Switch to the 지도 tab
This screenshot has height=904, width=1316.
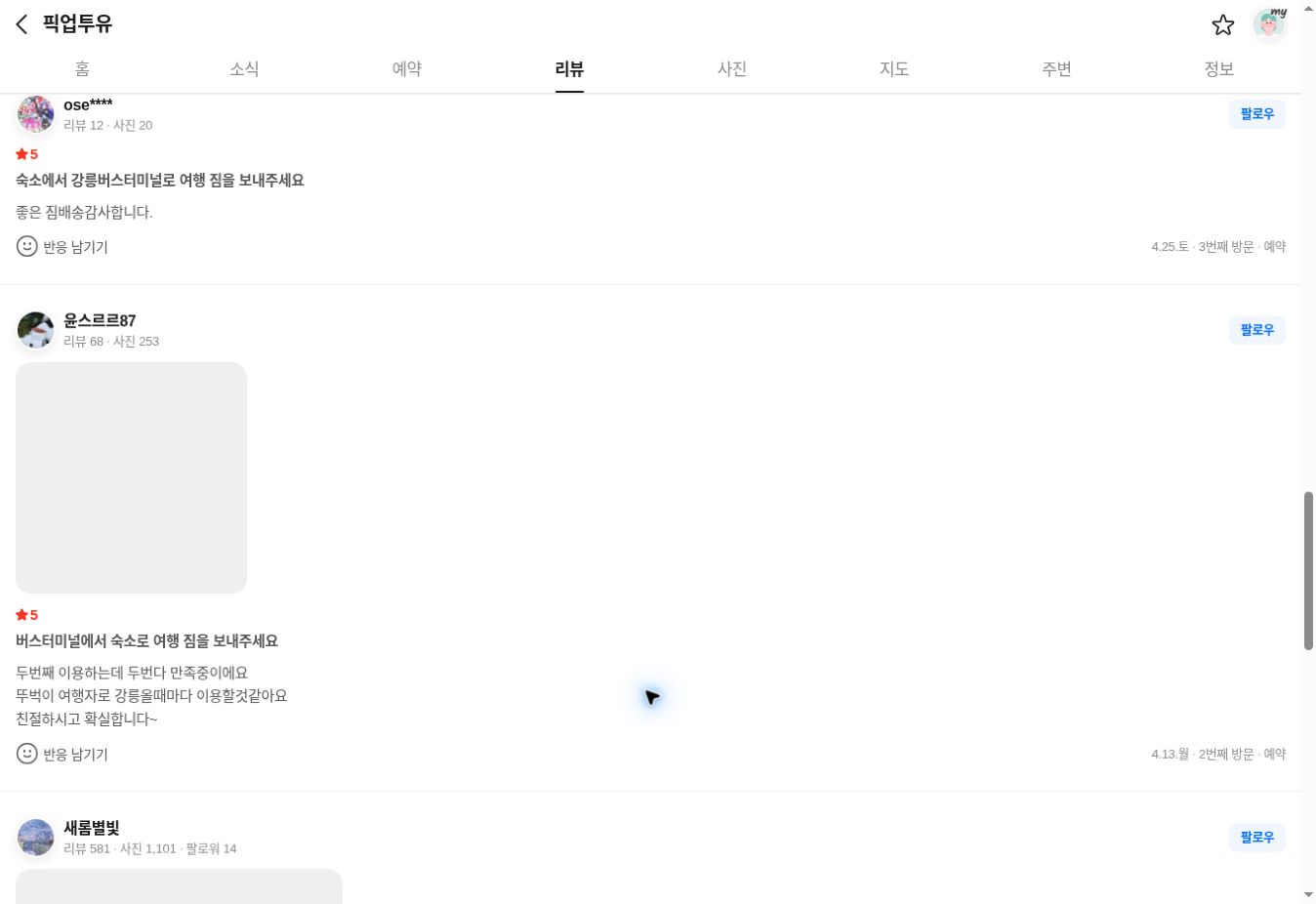click(x=894, y=68)
